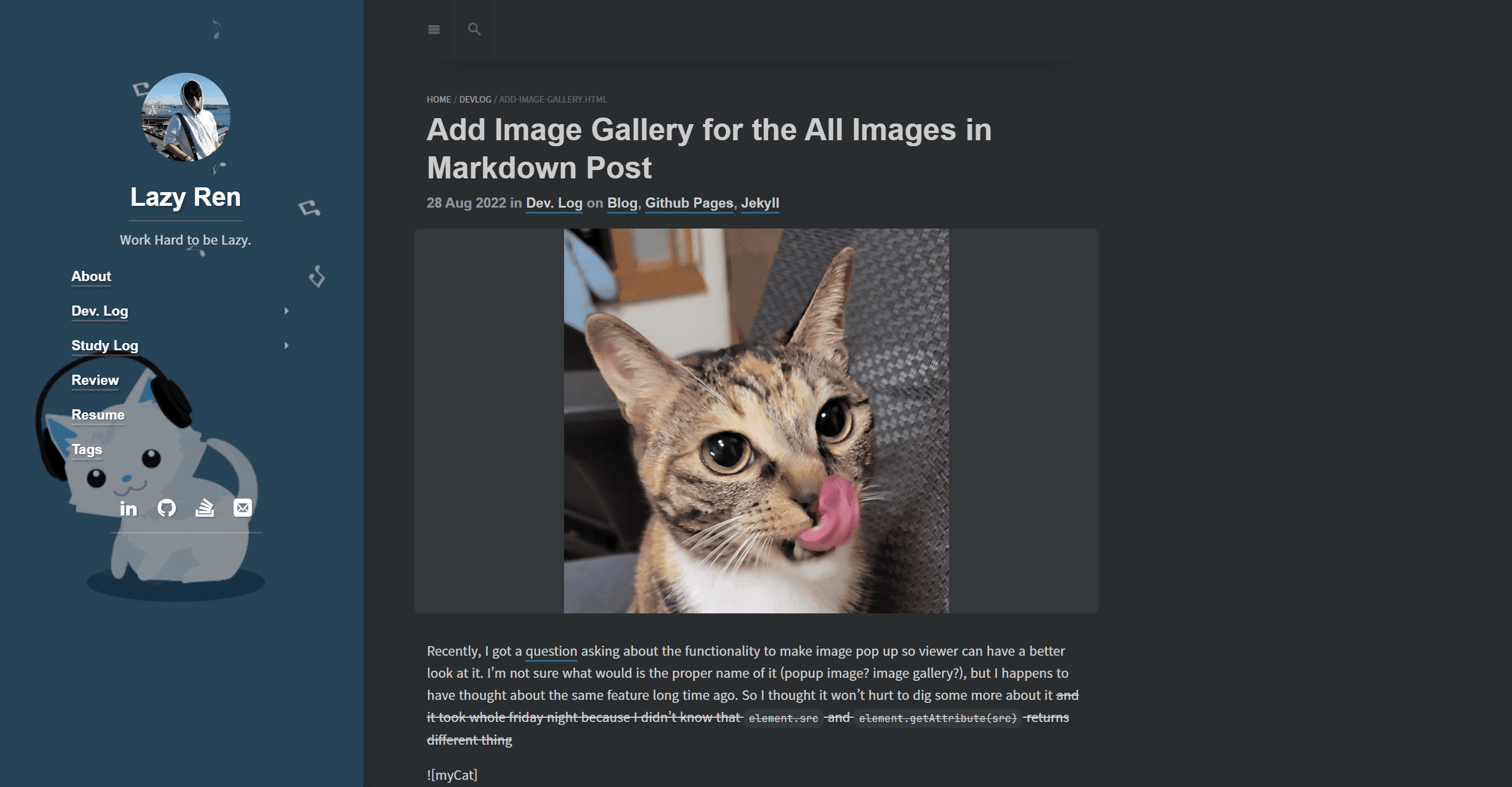Viewport: 1512px width, 787px height.
Task: Navigate to the HOME breadcrumb
Action: (x=437, y=99)
